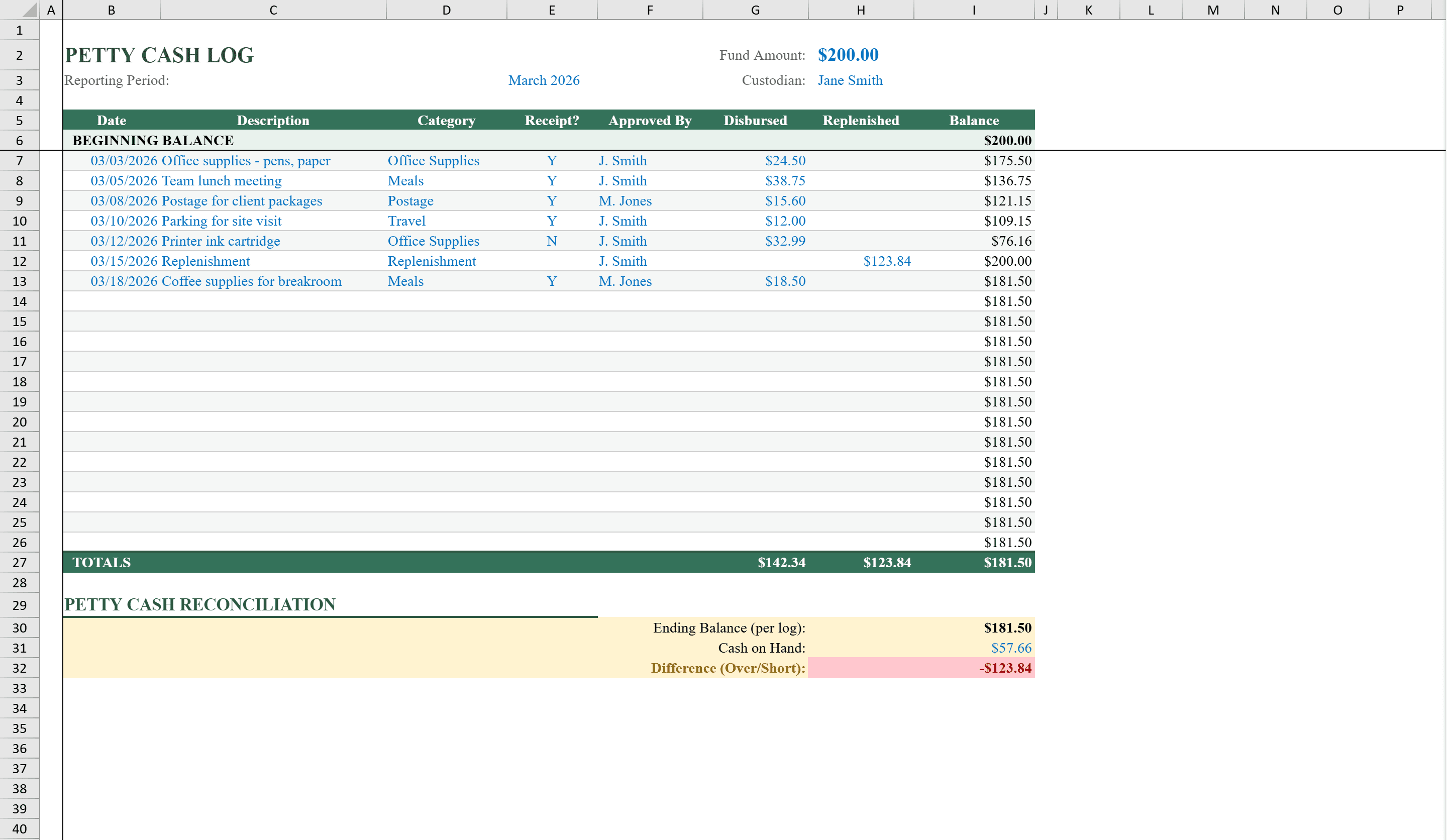This screenshot has height=840, width=1447.
Task: Select the Jane Smith custodian cell
Action: [850, 80]
